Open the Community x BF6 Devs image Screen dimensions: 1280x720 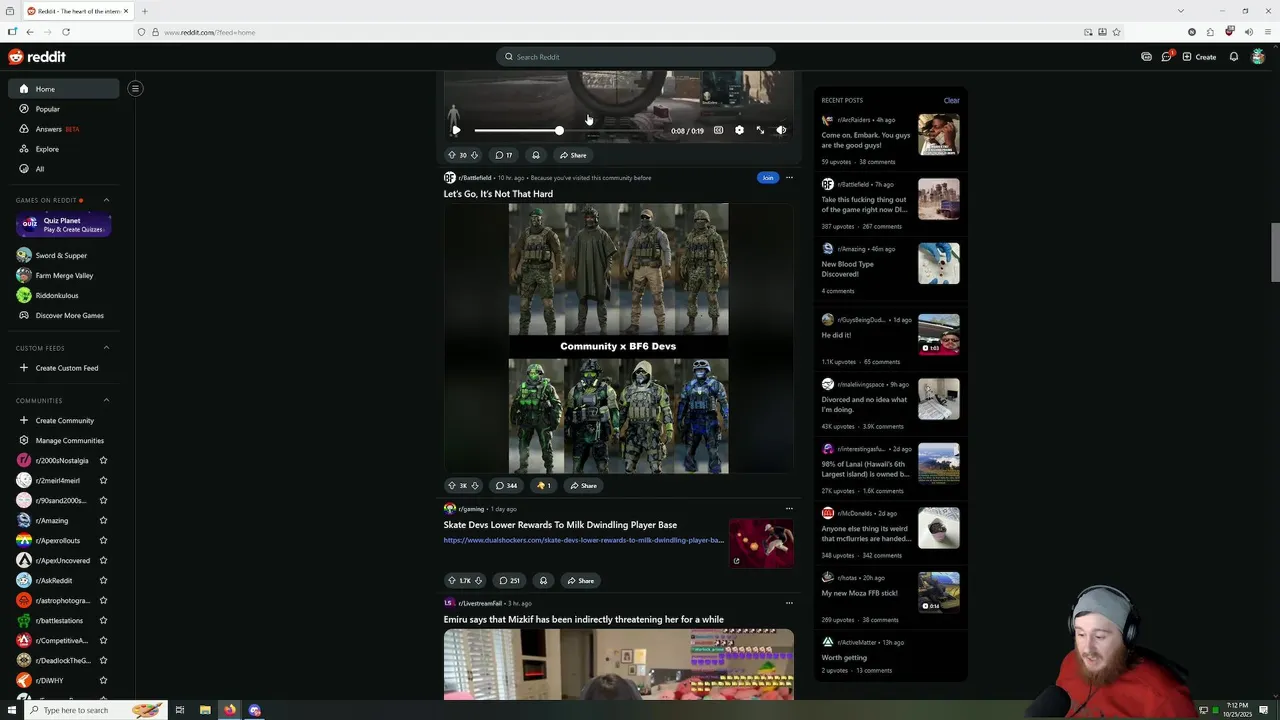[x=618, y=338]
